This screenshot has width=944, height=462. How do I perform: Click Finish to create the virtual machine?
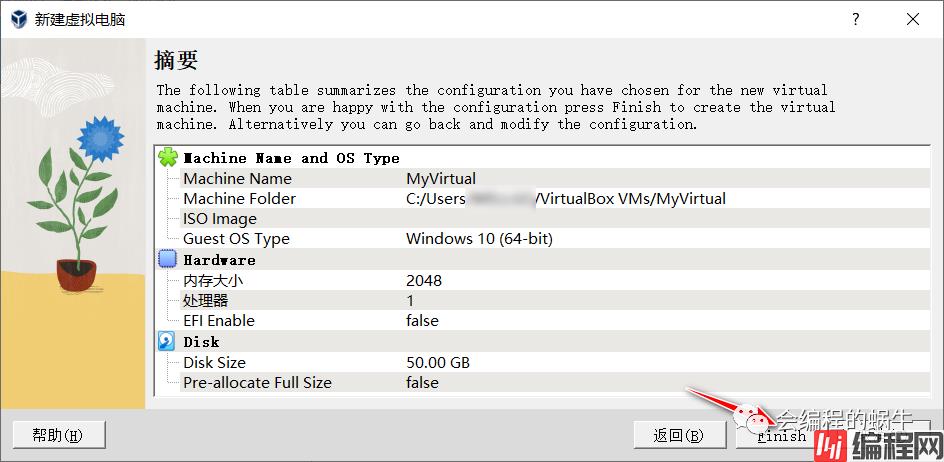781,436
